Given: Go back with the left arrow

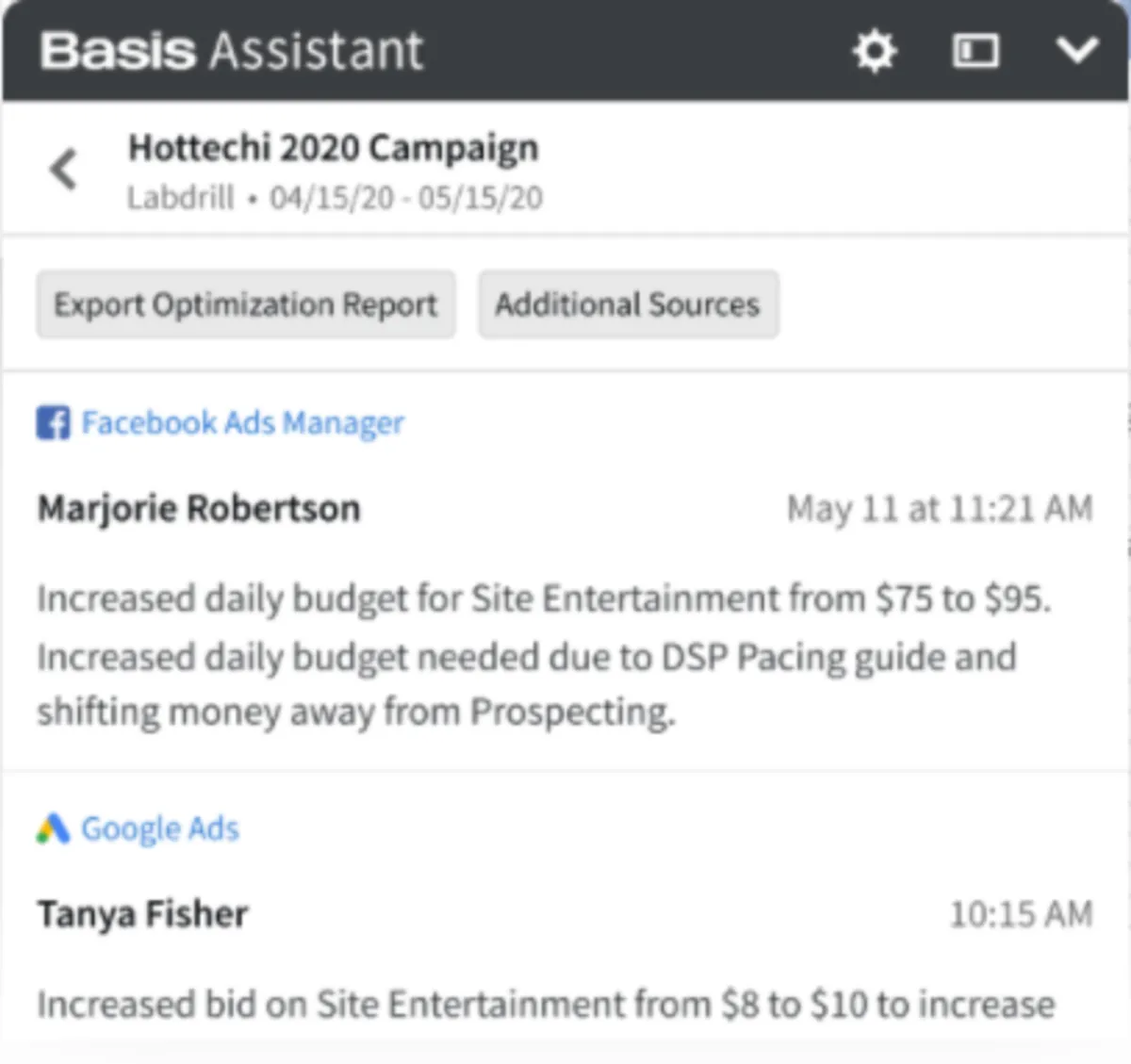Looking at the screenshot, I should tap(63, 170).
